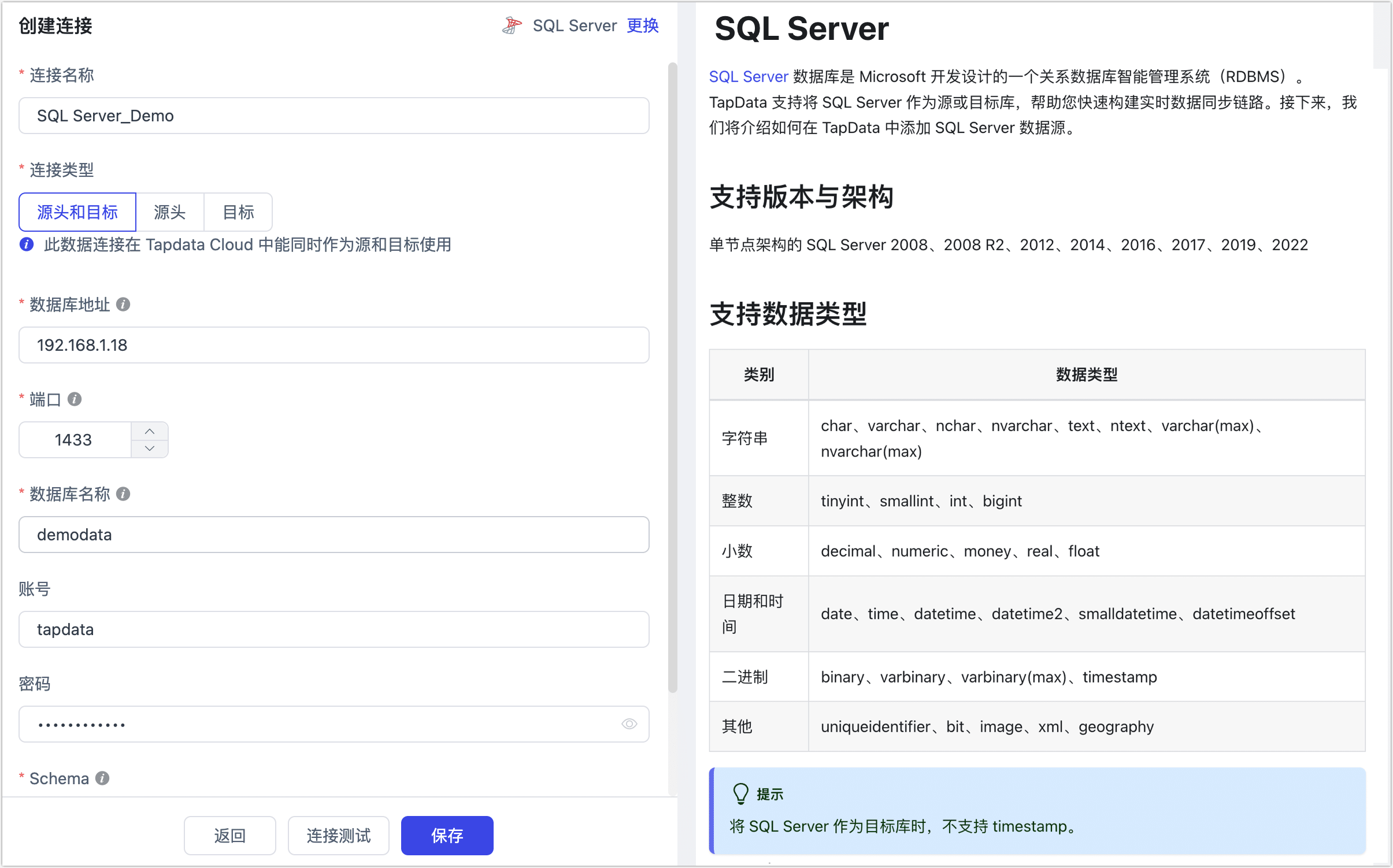Show the password using the eye icon
Screen dimensions: 1393x868
click(628, 724)
